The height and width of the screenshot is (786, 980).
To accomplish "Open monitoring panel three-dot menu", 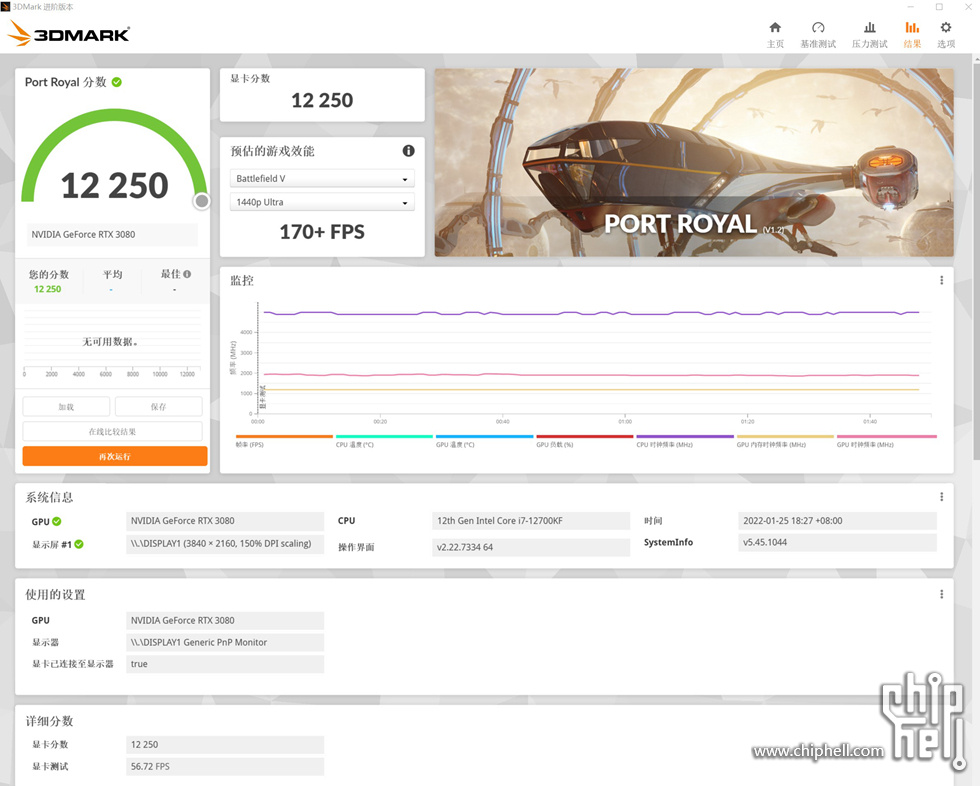I will pos(941,281).
